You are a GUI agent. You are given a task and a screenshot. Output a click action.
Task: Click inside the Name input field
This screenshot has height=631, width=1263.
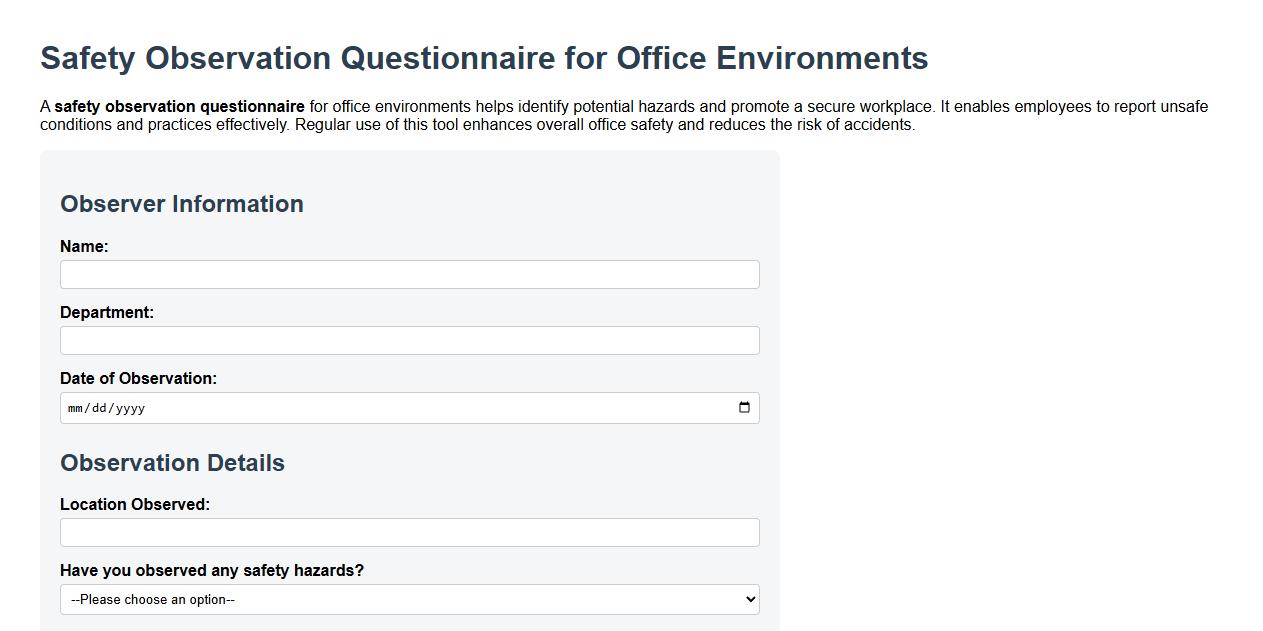pyautogui.click(x=409, y=273)
